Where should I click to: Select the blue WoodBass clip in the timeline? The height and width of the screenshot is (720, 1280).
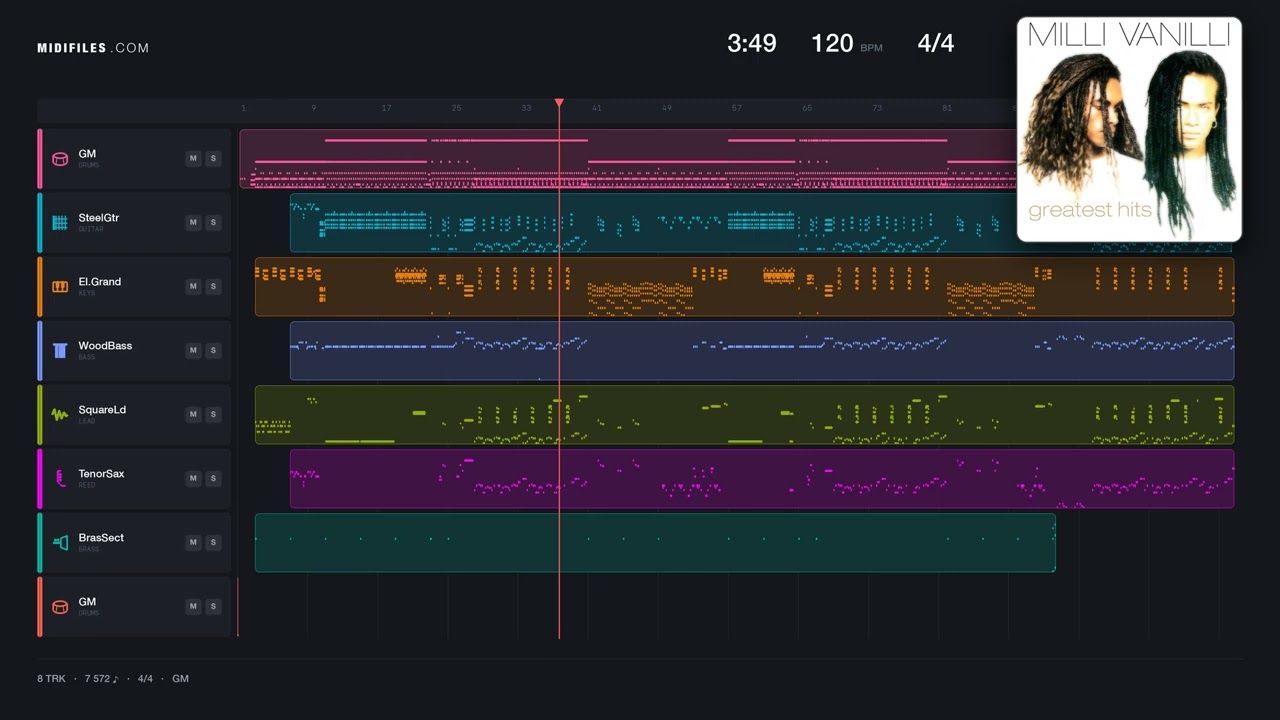tap(762, 351)
